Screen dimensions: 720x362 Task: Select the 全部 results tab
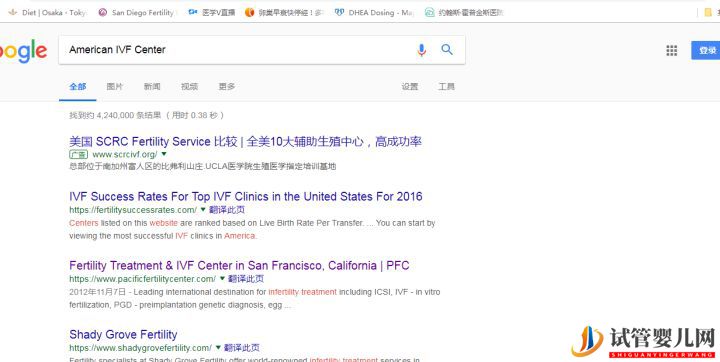(78, 86)
